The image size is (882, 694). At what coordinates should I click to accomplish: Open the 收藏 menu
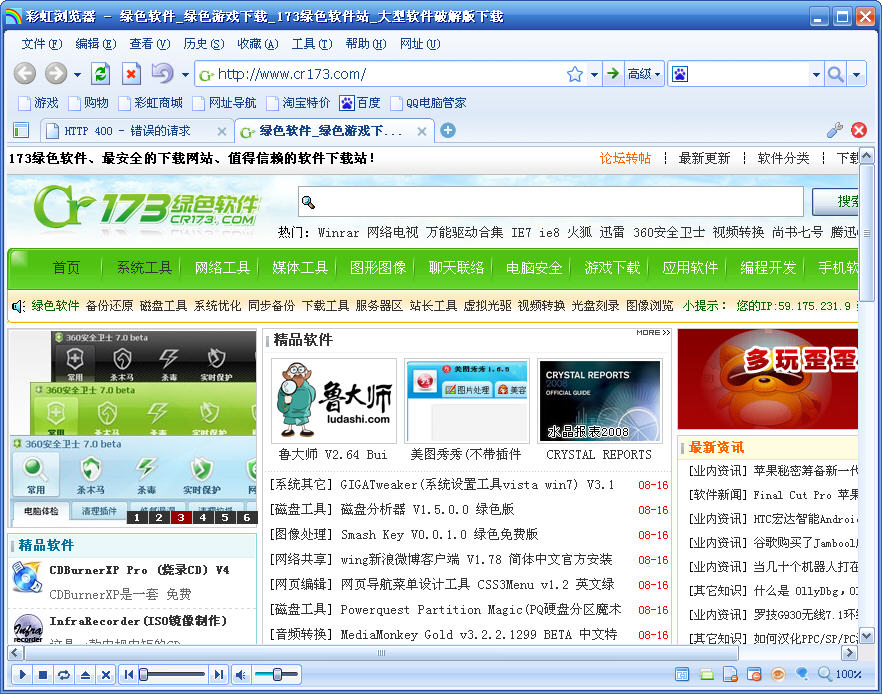pyautogui.click(x=257, y=44)
